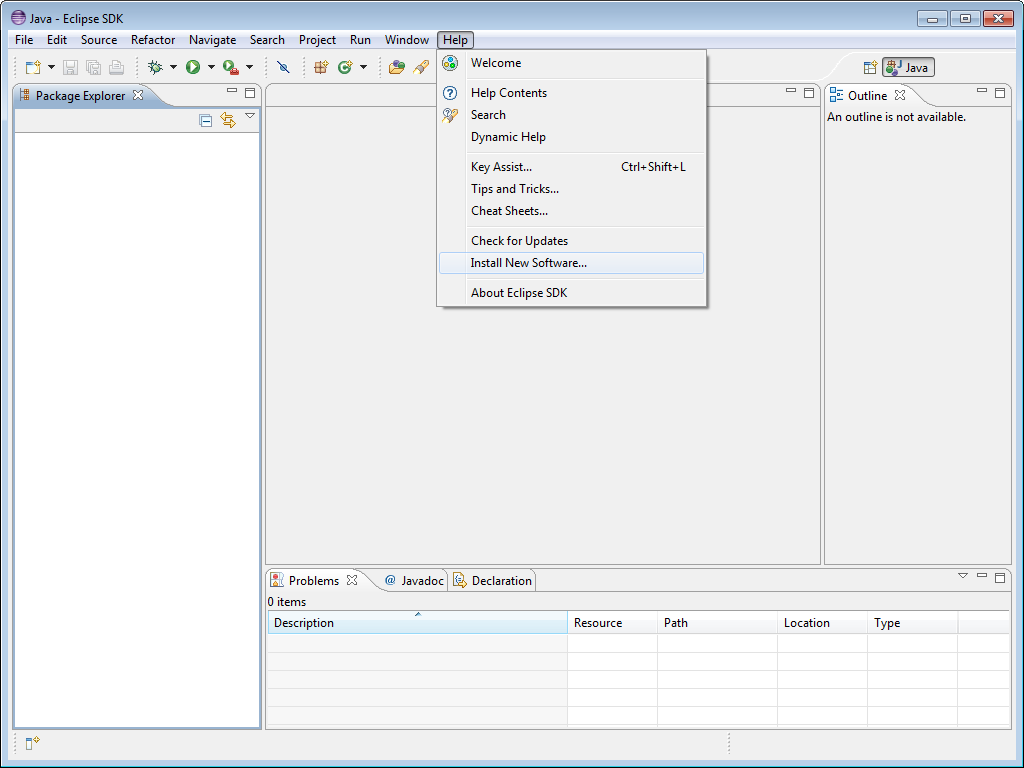Click the New Java Package icon
Viewport: 1024px width, 768px height.
321,67
